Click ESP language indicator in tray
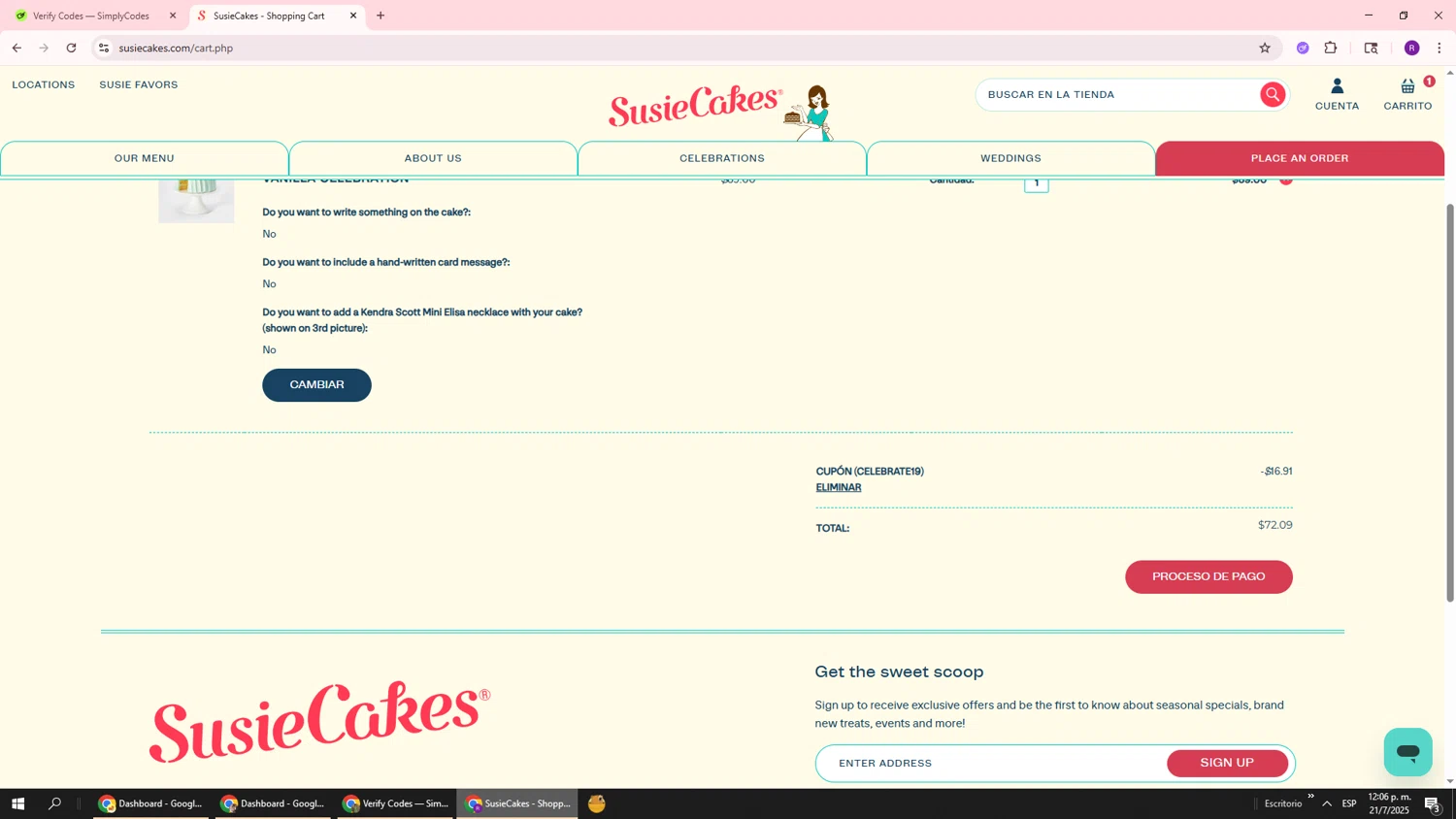Screen dimensions: 1456x819 (x=1349, y=803)
